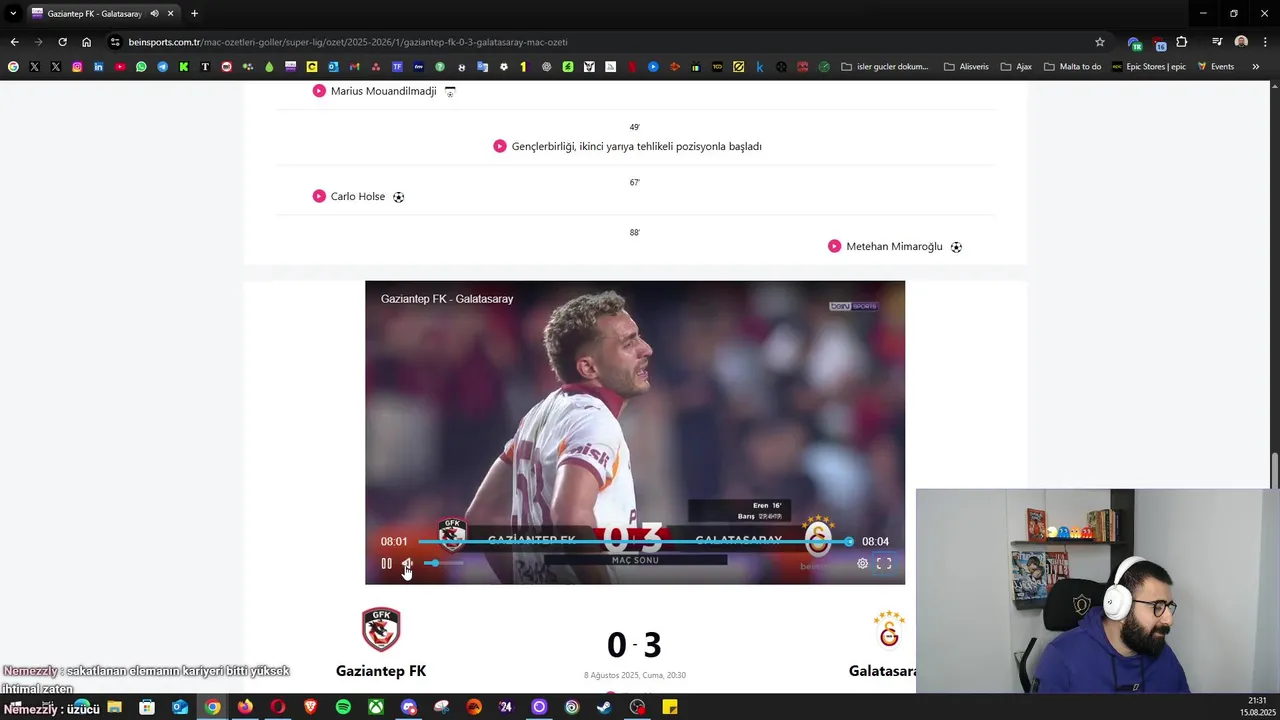Open the Carlo Holse event text

358,197
